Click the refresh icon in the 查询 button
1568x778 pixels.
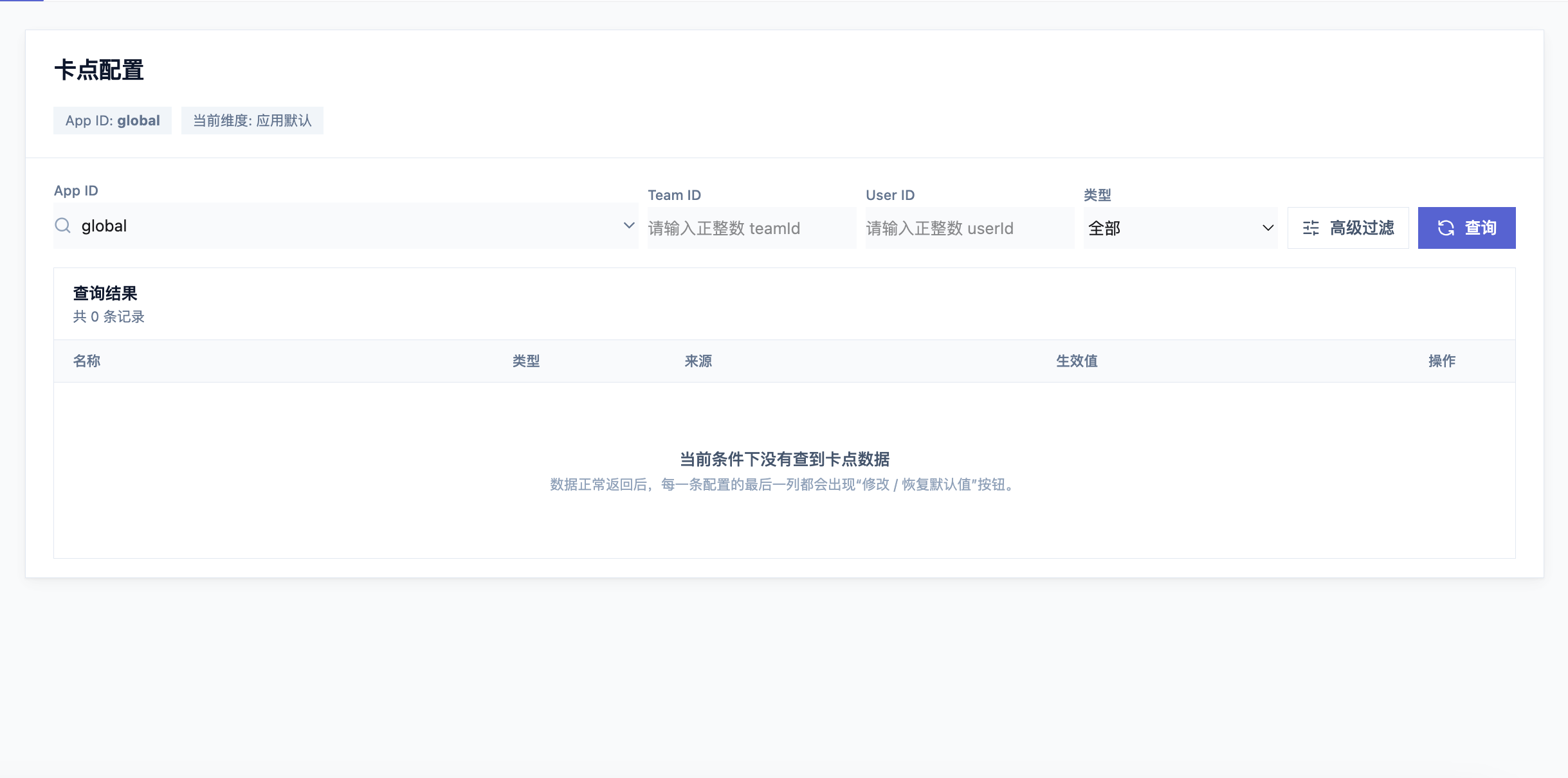point(1446,228)
